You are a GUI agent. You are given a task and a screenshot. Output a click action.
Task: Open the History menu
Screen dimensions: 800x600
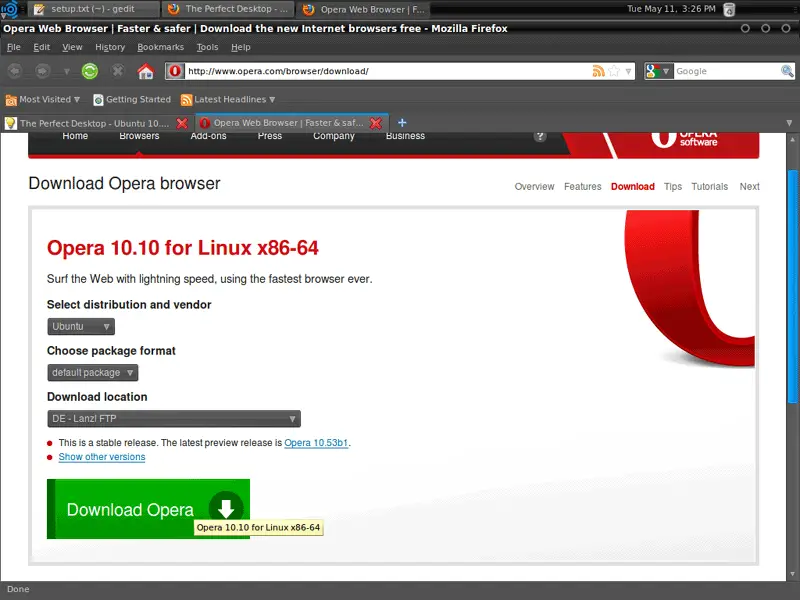110,47
